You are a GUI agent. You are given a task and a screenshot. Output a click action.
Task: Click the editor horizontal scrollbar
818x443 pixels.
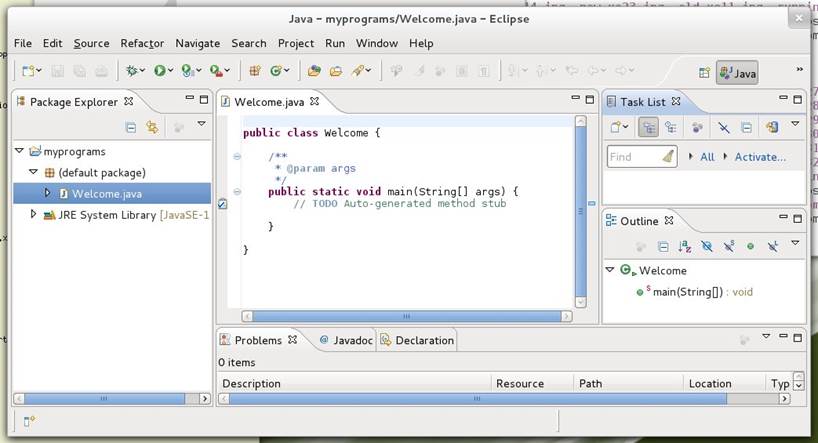pos(407,316)
